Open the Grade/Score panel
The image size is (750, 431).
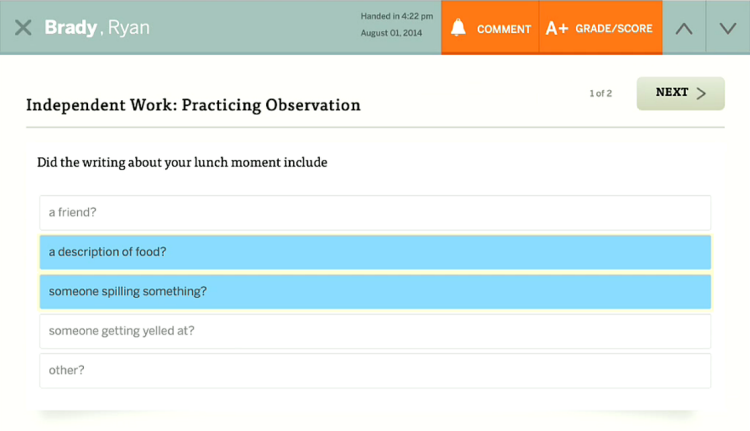[x=601, y=27]
